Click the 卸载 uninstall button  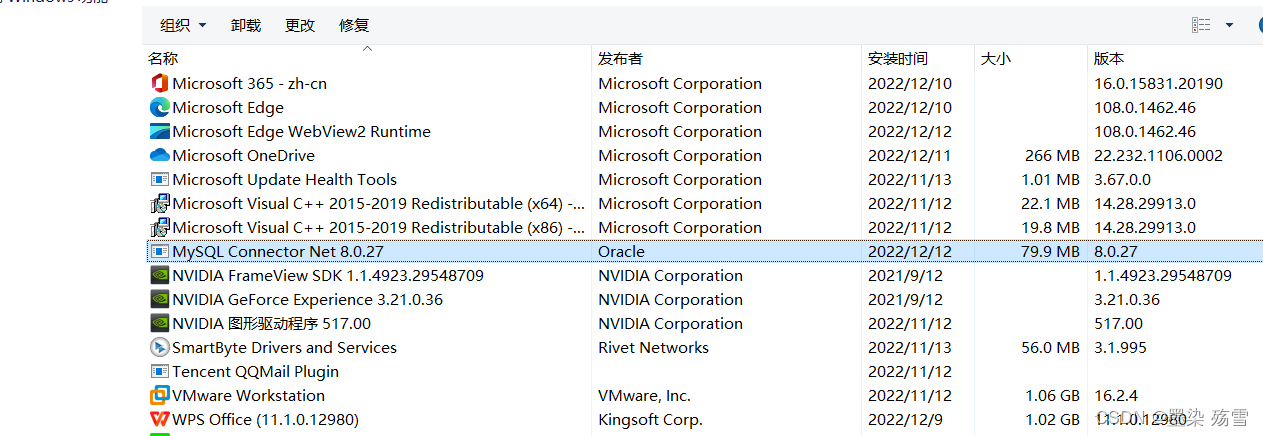[246, 25]
